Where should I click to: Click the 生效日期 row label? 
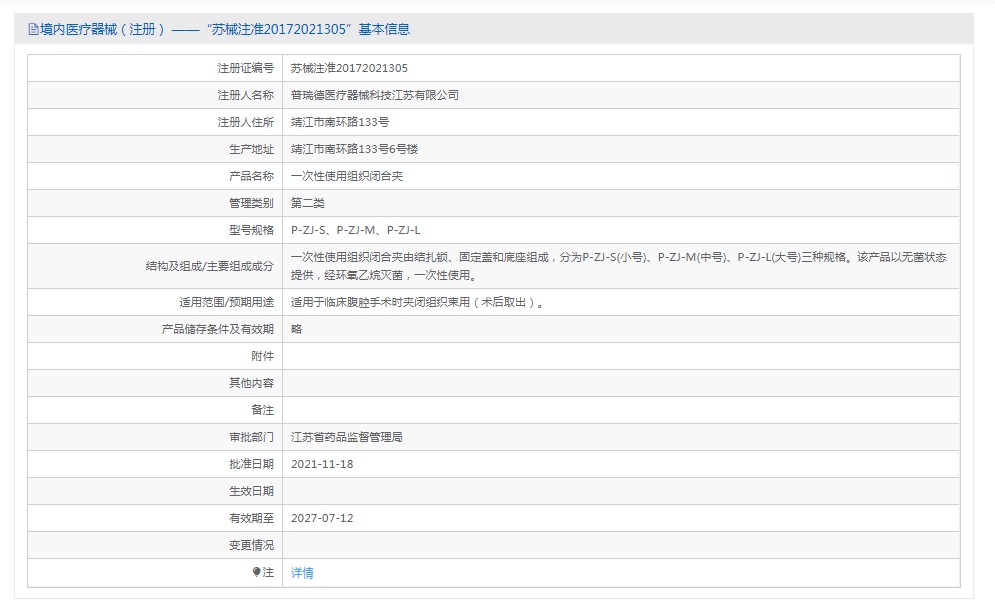pos(251,491)
